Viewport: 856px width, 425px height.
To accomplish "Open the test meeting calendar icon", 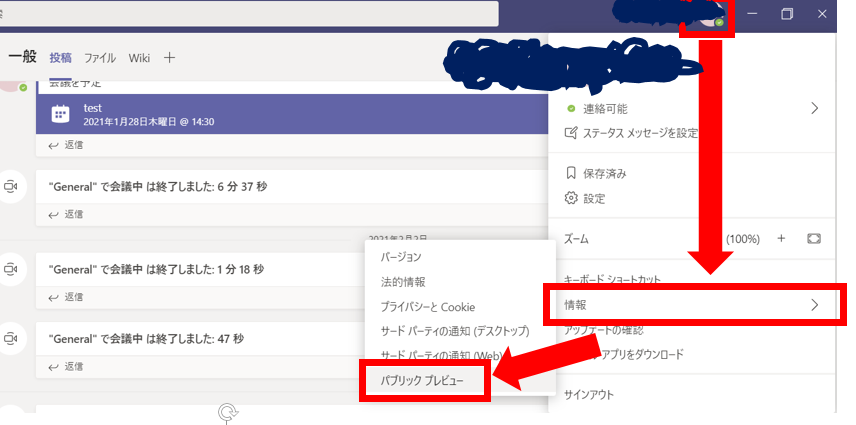I will tap(60, 115).
